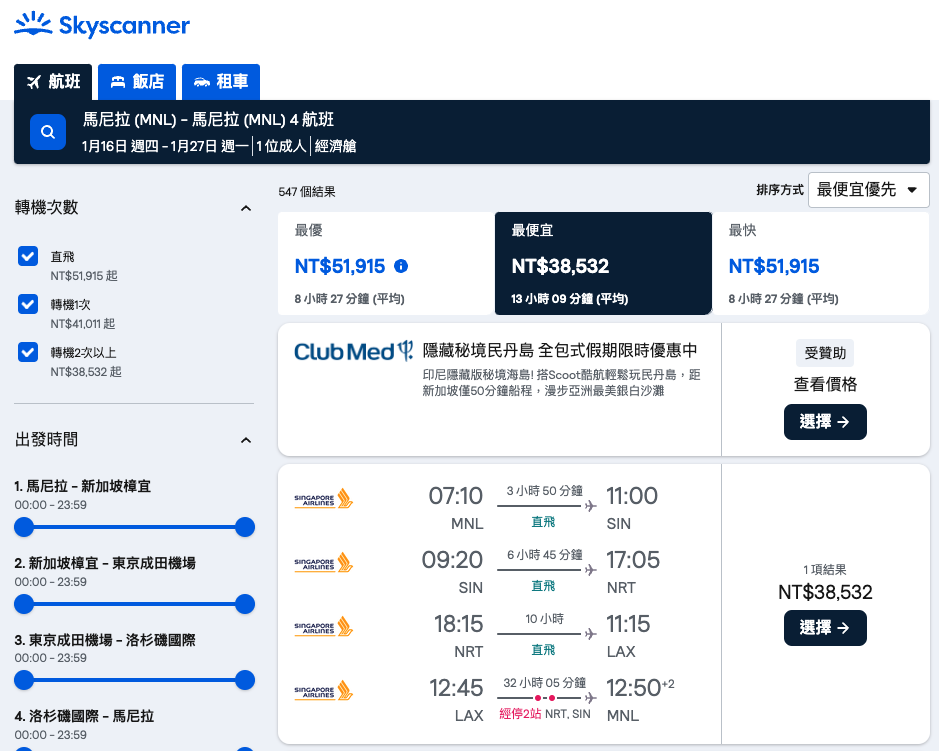Click left slider handle for 馬尼拉 – 新加坡樟宜
939x751 pixels.
pyautogui.click(x=24, y=527)
